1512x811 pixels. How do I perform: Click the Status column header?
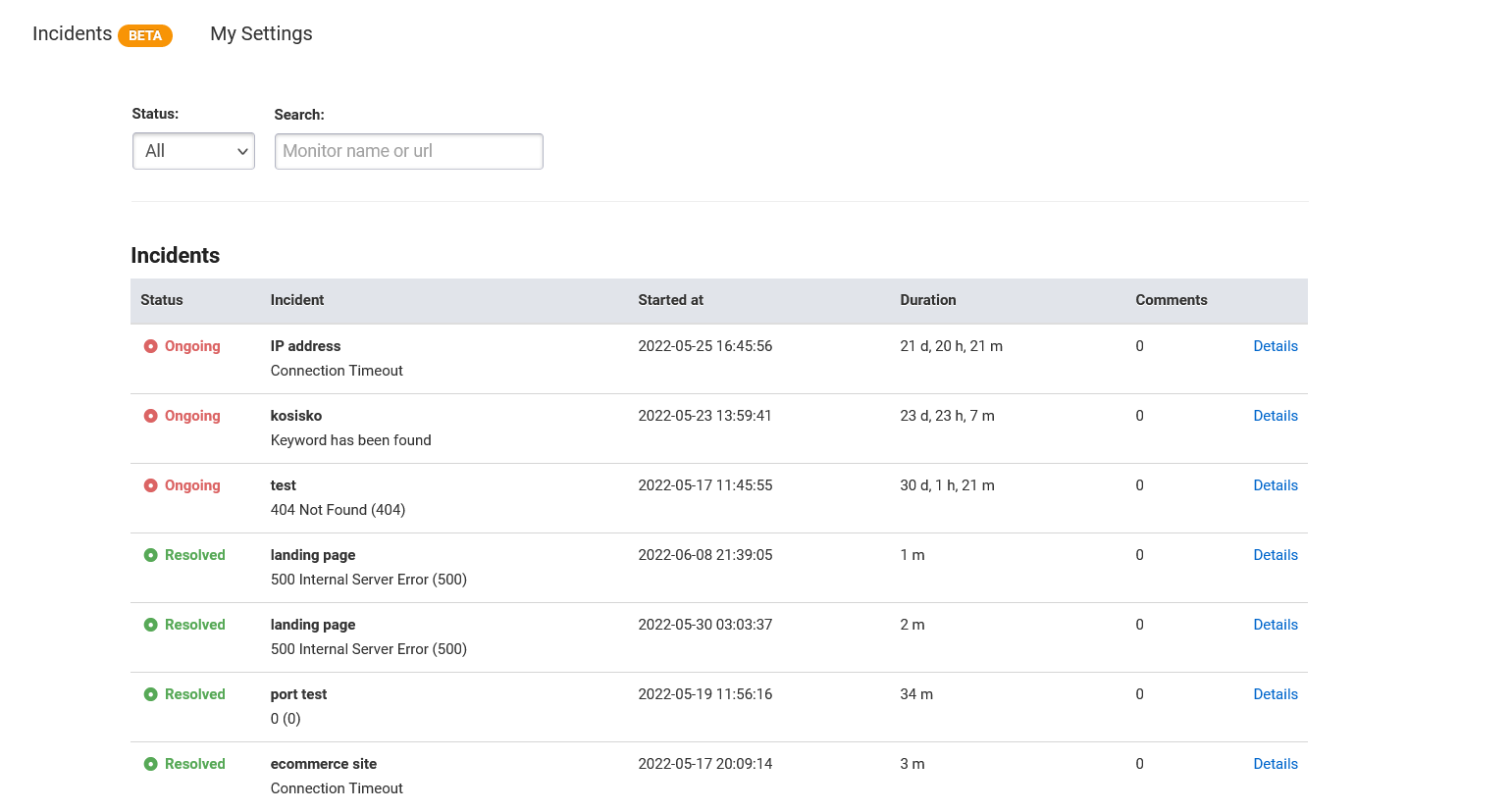coord(162,300)
